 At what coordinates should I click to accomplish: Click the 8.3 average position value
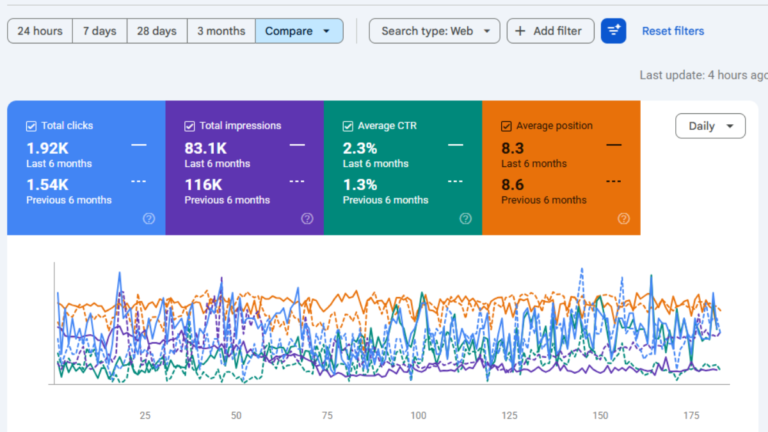[x=512, y=148]
